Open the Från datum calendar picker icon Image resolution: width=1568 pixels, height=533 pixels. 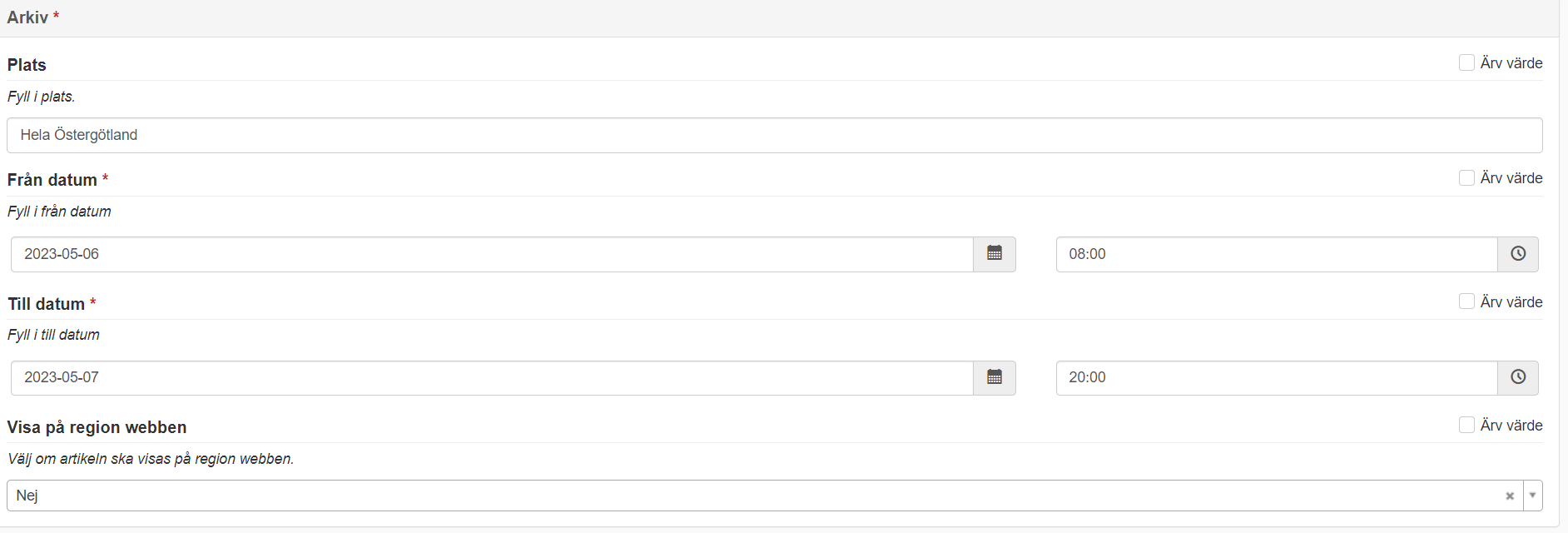pos(994,253)
